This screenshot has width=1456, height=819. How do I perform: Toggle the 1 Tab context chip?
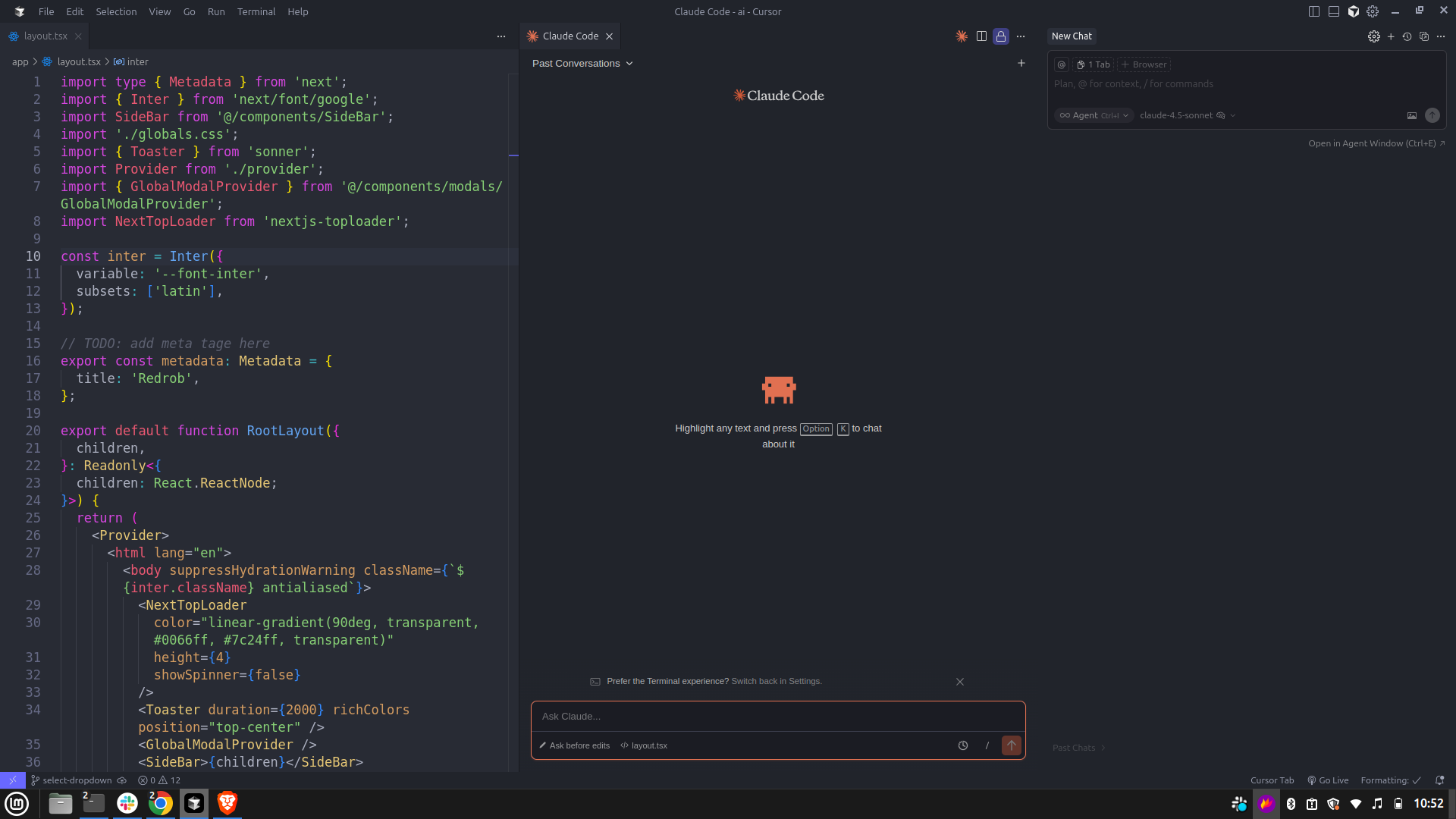point(1094,64)
